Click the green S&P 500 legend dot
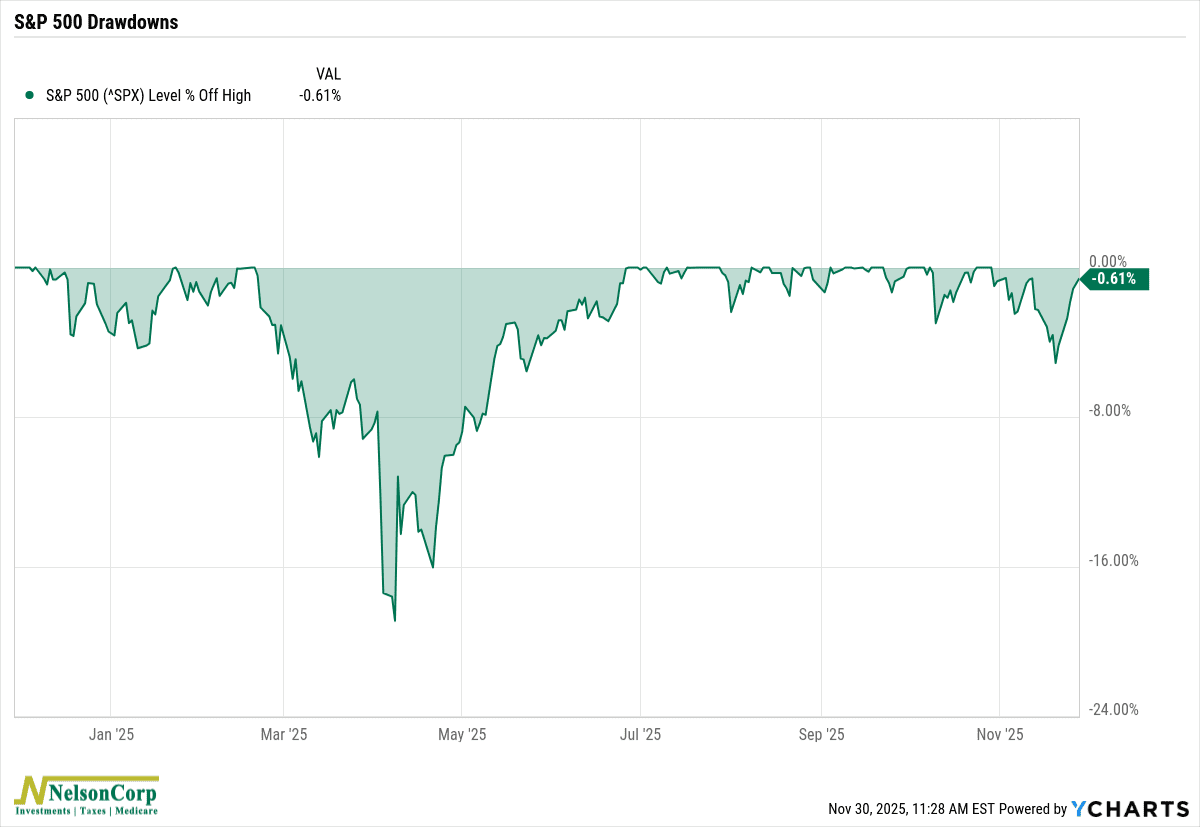This screenshot has width=1200, height=827. click(25, 96)
